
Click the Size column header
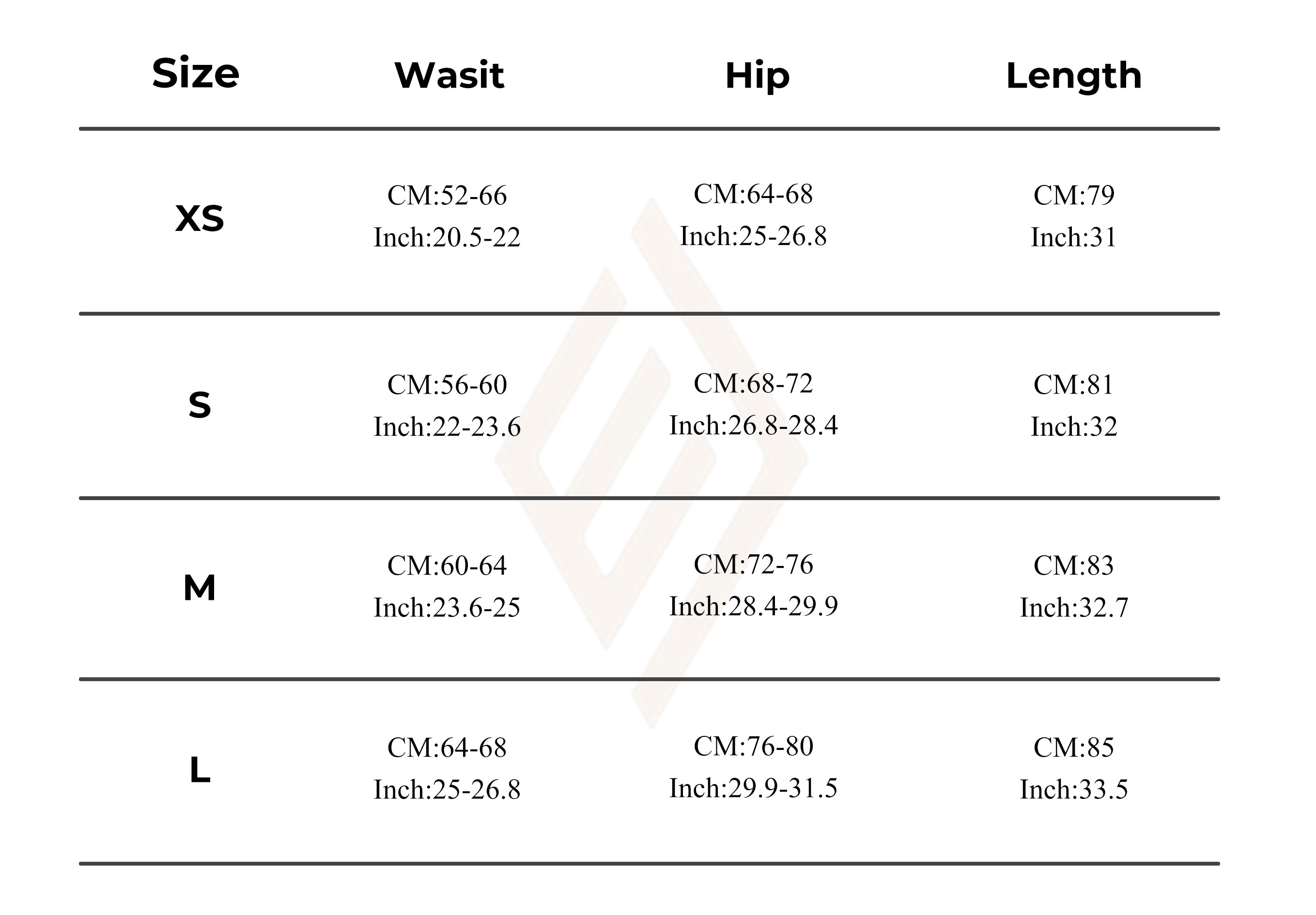(x=196, y=73)
